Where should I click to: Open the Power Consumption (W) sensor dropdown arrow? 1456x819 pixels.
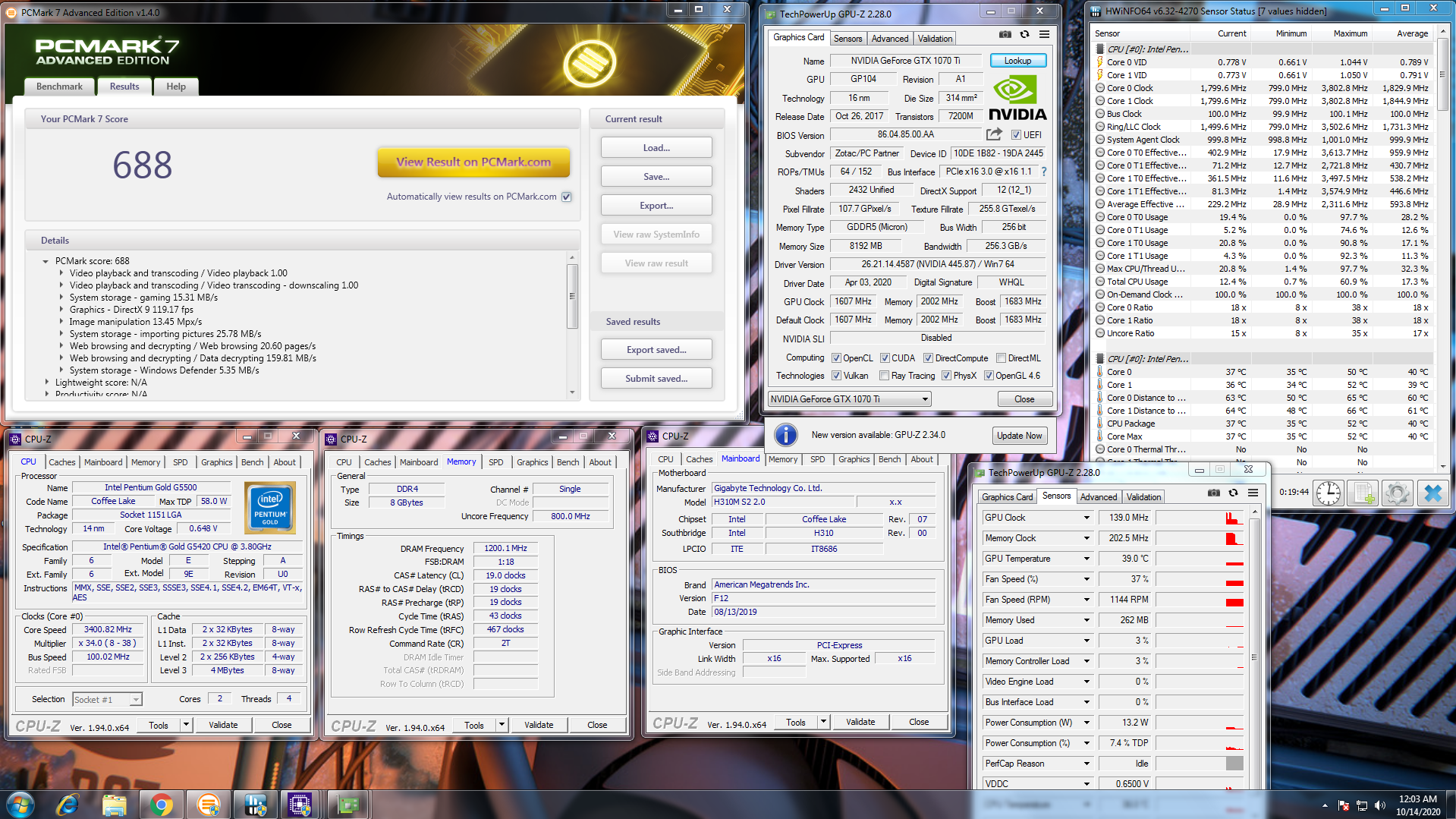1086,723
